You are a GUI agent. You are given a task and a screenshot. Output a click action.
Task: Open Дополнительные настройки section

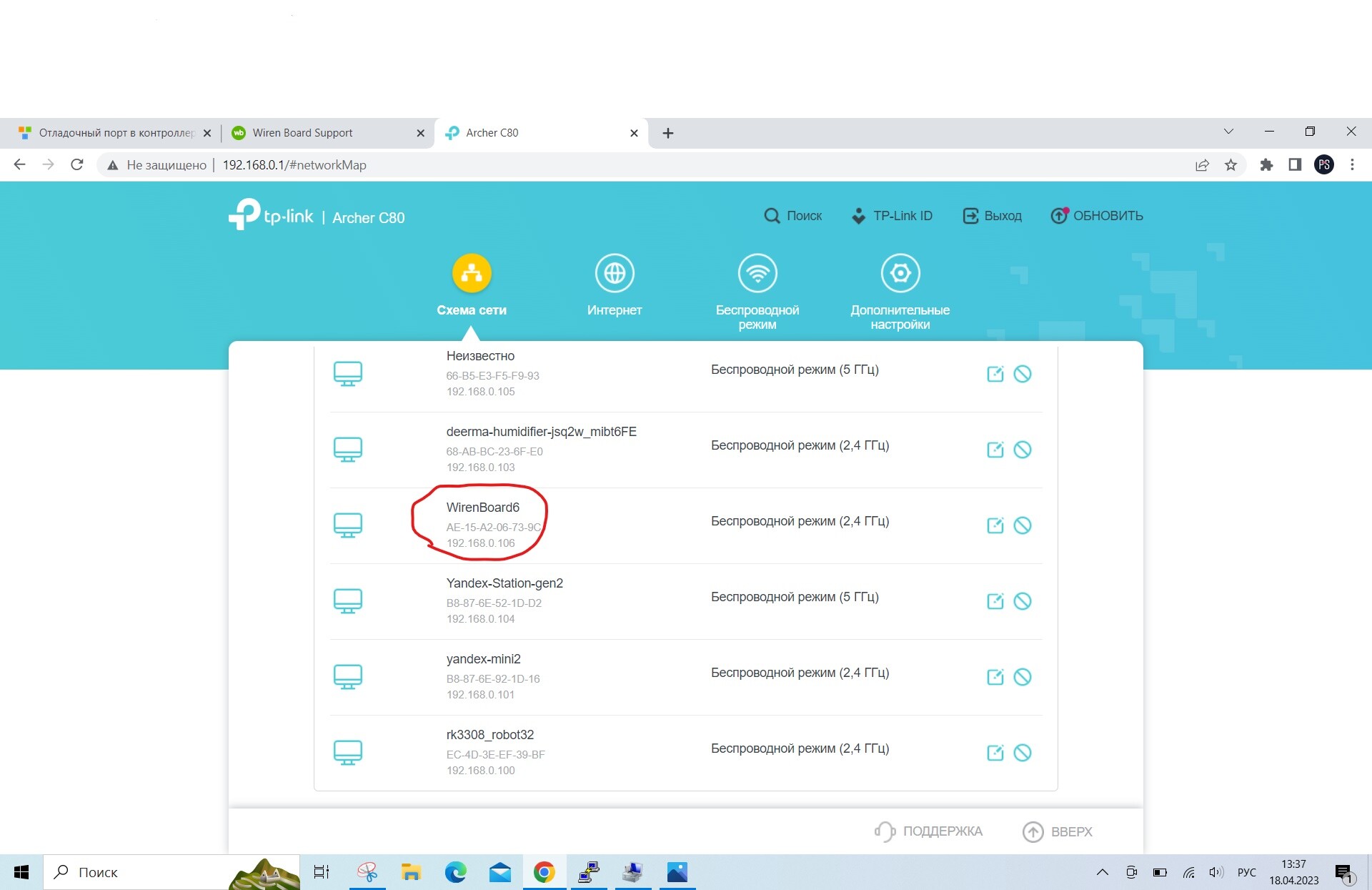pyautogui.click(x=900, y=292)
